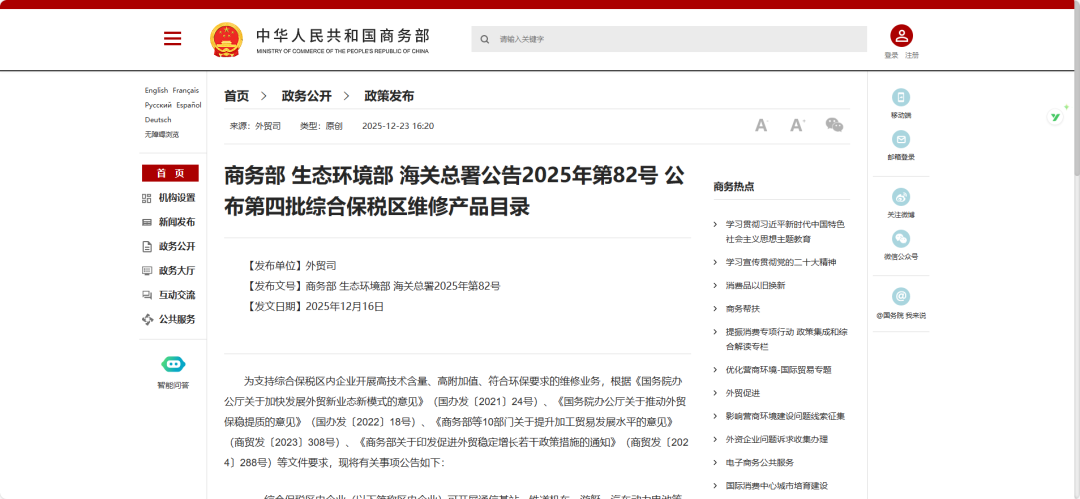Open the WeChat official account (微信公众号) icon

(x=900, y=238)
